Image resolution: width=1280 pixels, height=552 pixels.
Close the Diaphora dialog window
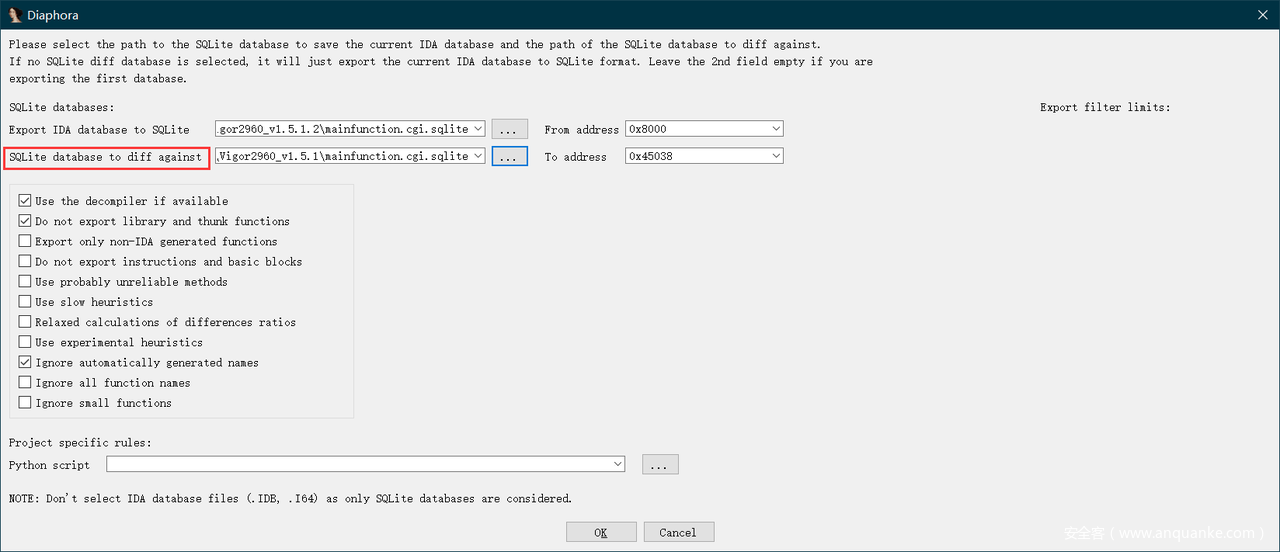point(1262,15)
